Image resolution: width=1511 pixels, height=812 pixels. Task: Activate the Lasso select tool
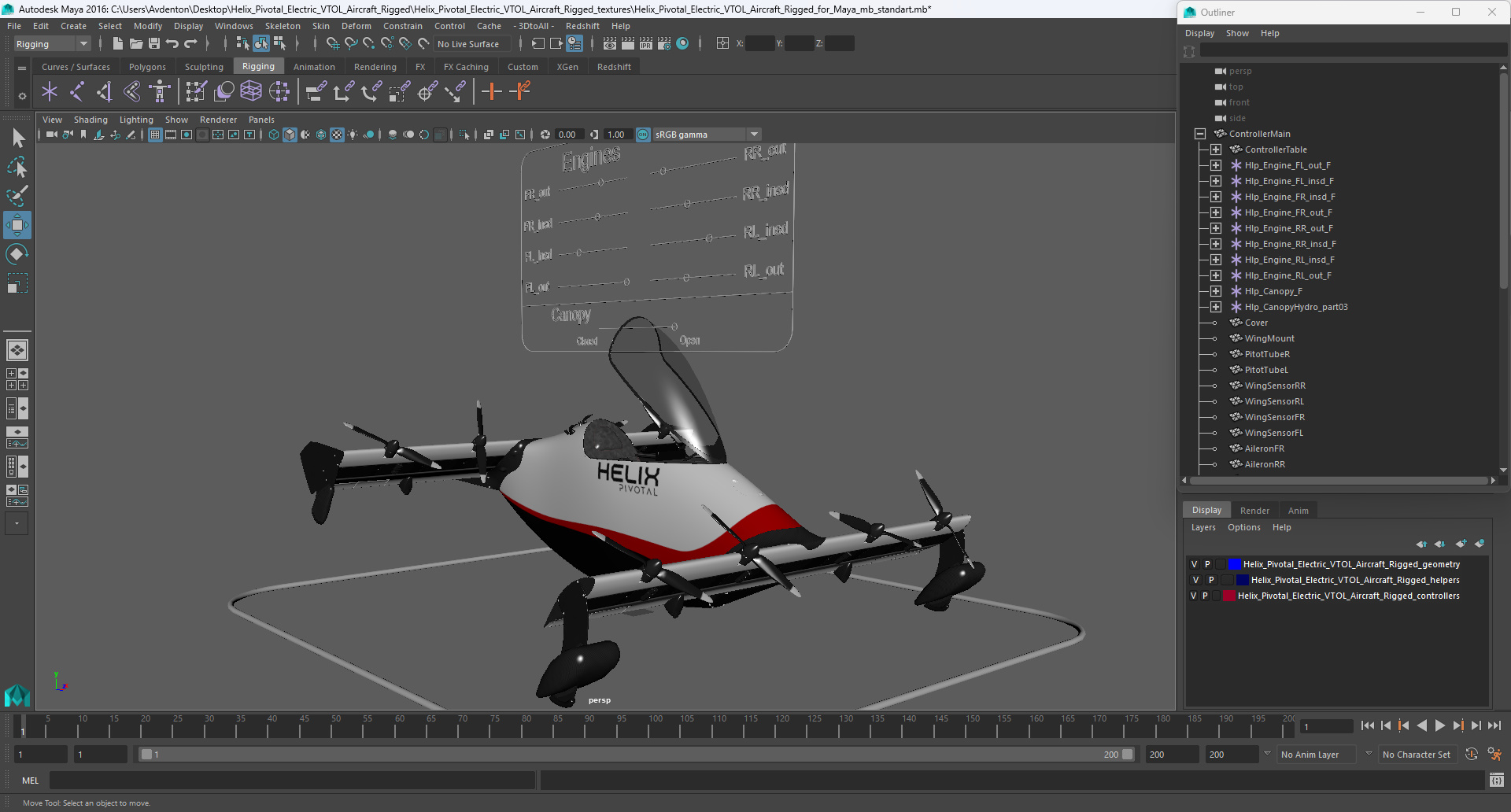tap(17, 167)
